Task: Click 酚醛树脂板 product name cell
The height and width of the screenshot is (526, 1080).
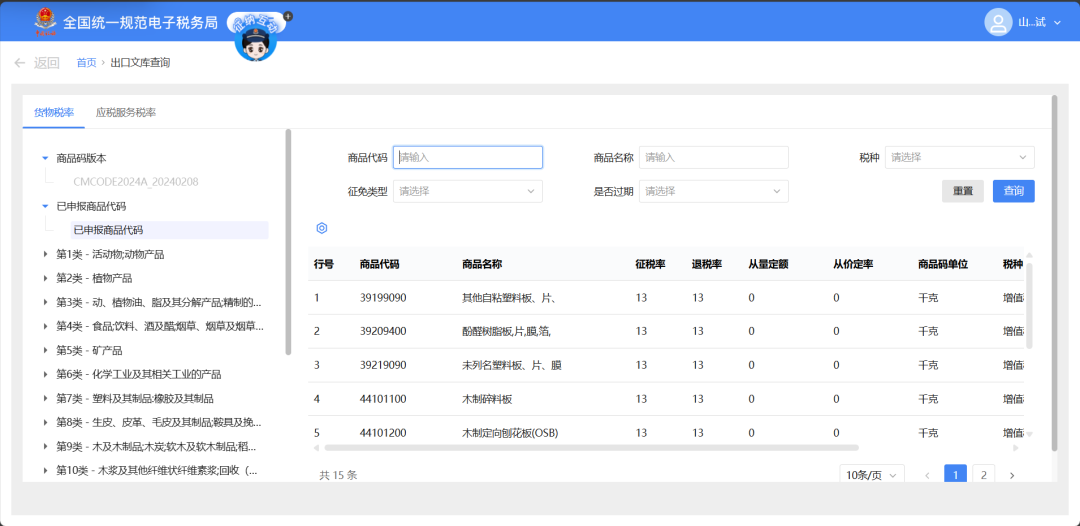Action: coord(506,331)
